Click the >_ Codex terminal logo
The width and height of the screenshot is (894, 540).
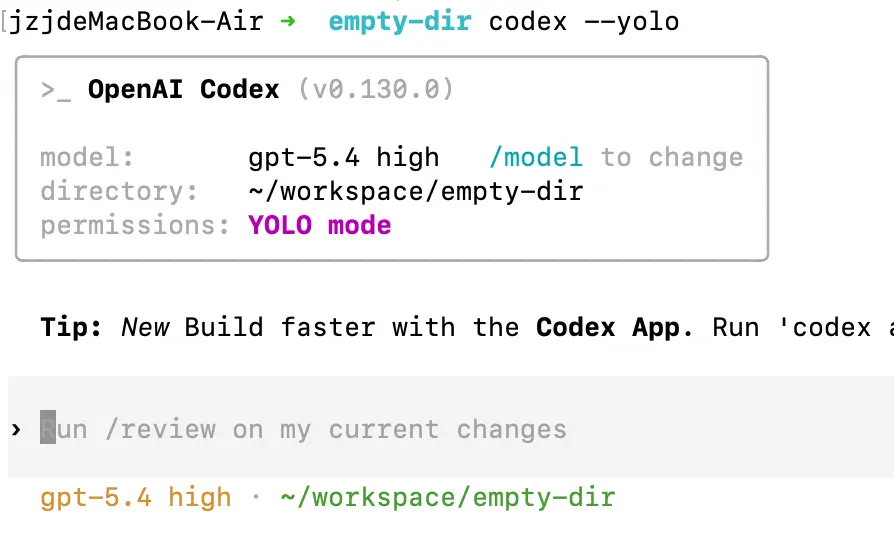tap(56, 91)
